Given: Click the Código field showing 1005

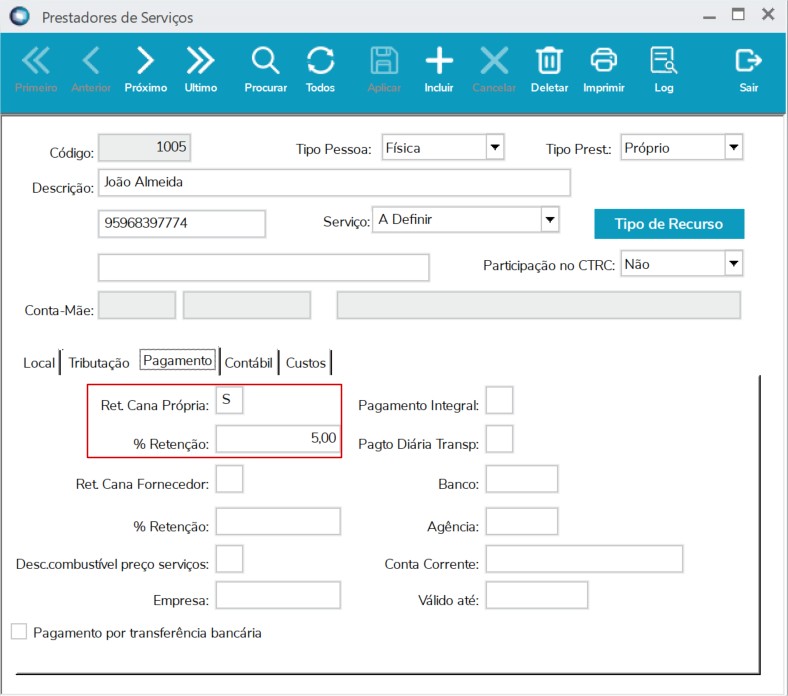Looking at the screenshot, I should click(x=144, y=147).
